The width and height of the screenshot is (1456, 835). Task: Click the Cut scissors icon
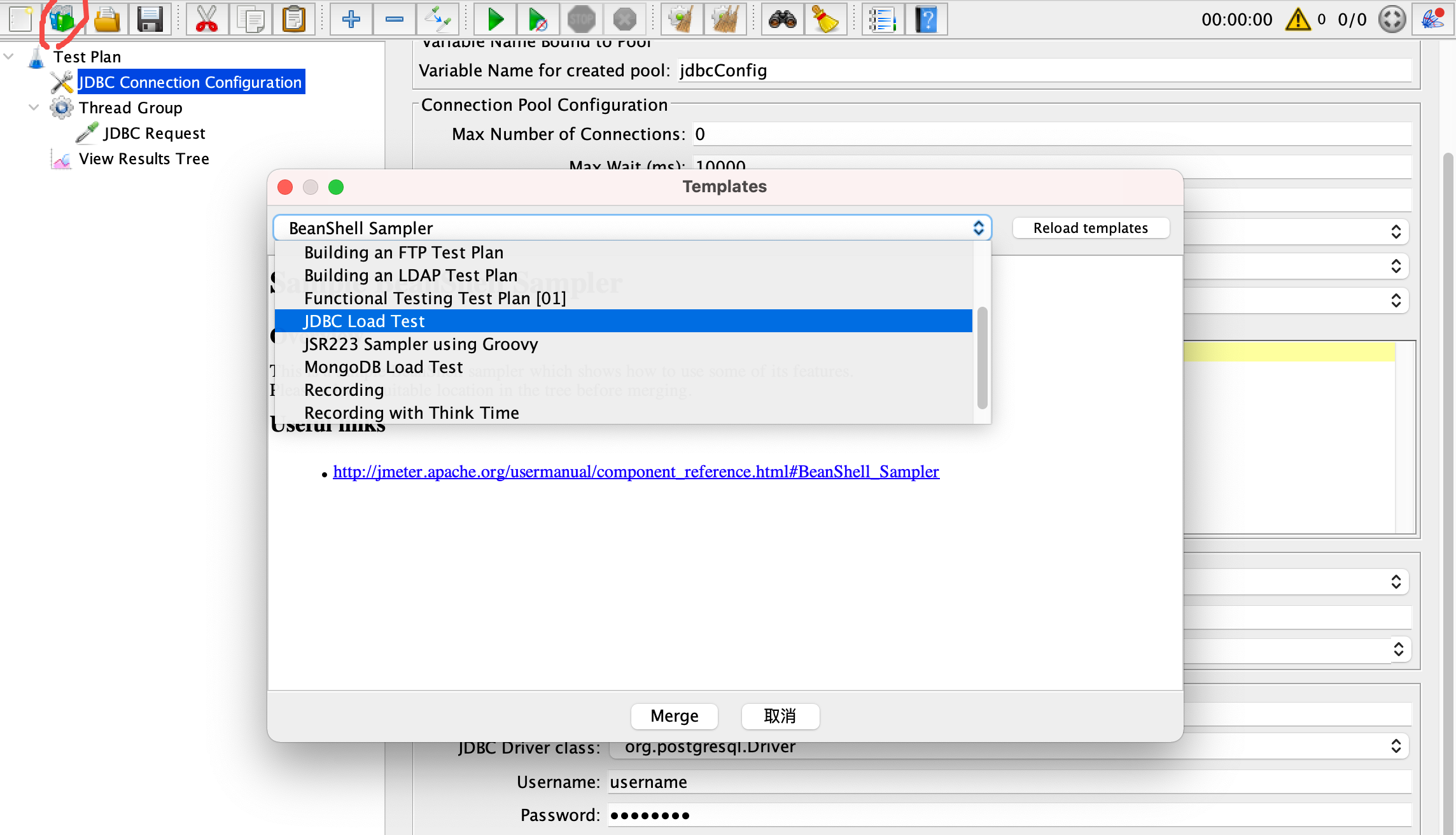(207, 20)
